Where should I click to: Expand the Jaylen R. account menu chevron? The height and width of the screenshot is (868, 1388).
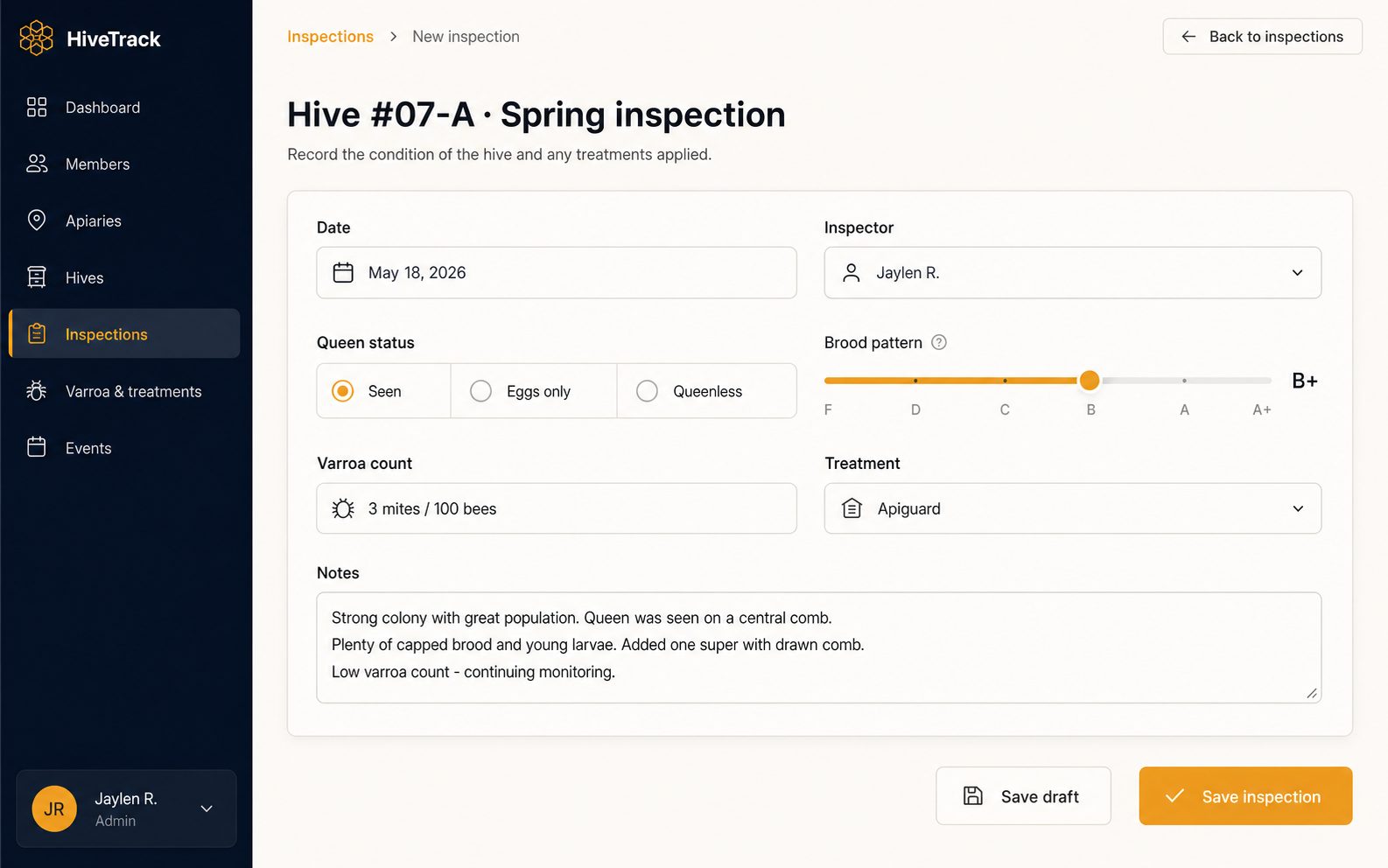[207, 808]
